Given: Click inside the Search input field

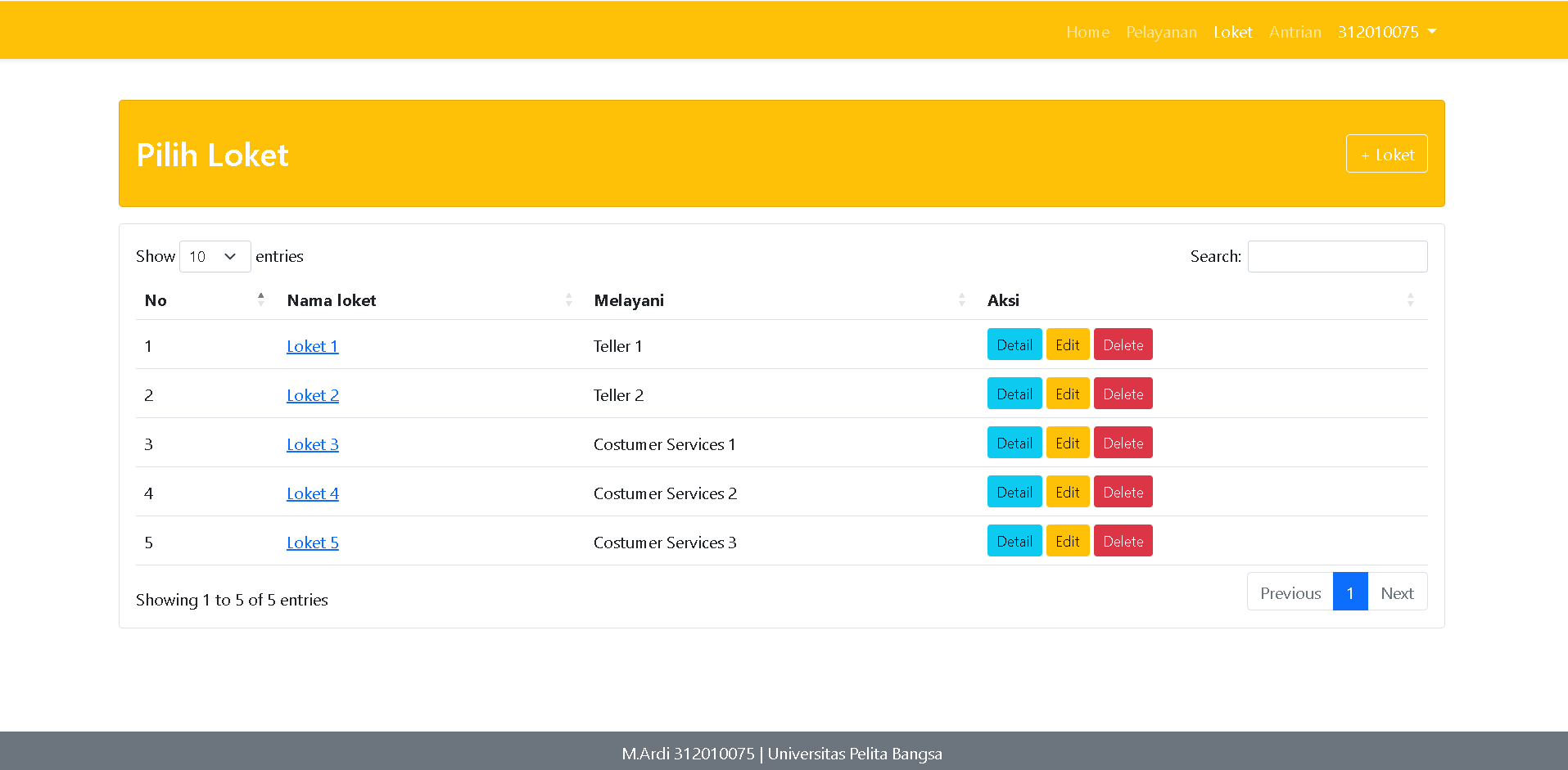Looking at the screenshot, I should pos(1337,256).
